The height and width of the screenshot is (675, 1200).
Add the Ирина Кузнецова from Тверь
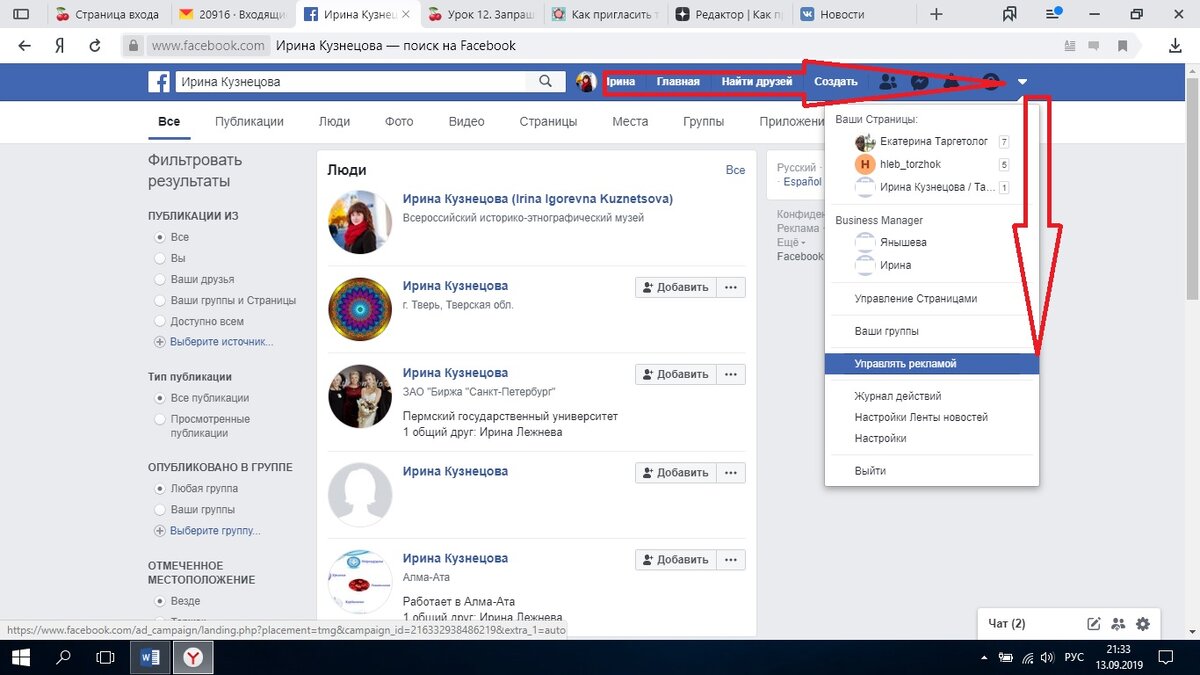click(675, 287)
